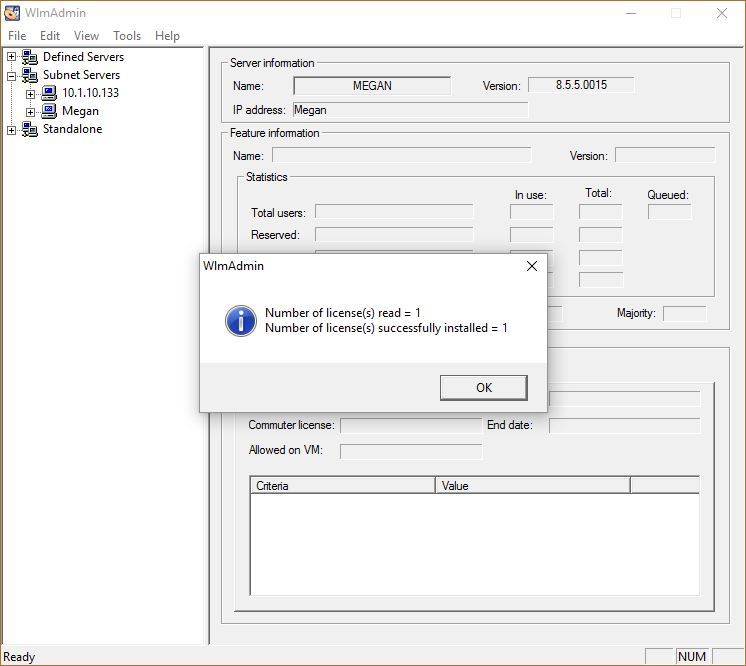Close the WlmAdmin license message dialog
This screenshot has width=746, height=666.
pyautogui.click(x=532, y=266)
